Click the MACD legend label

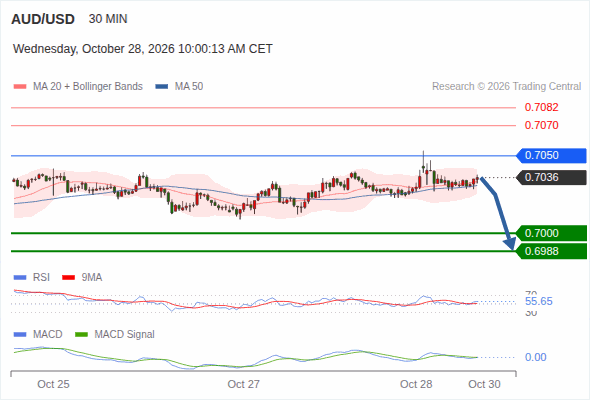[x=48, y=334]
